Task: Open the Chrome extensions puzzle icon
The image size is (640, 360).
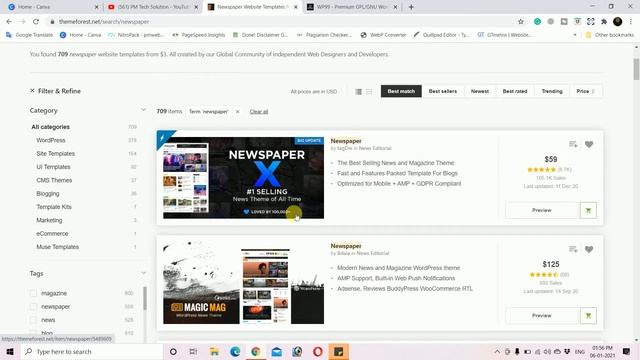Action: (x=604, y=22)
